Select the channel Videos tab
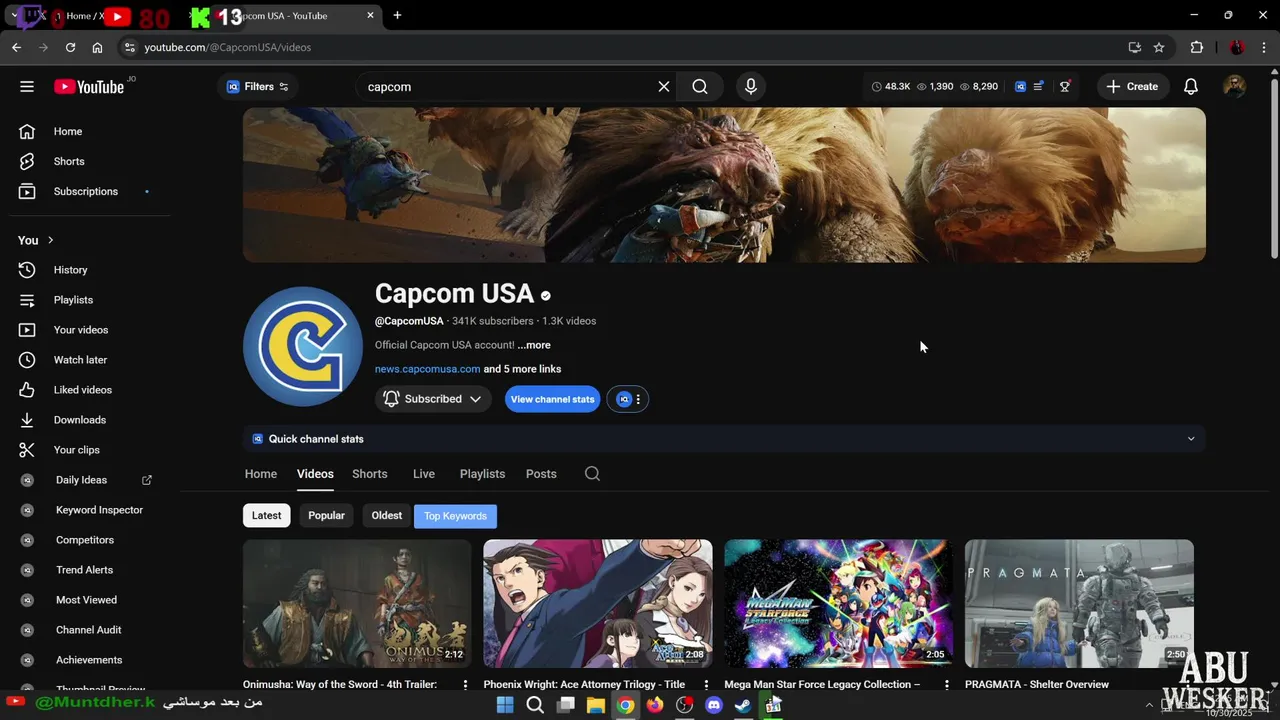Image resolution: width=1280 pixels, height=720 pixels. [315, 474]
